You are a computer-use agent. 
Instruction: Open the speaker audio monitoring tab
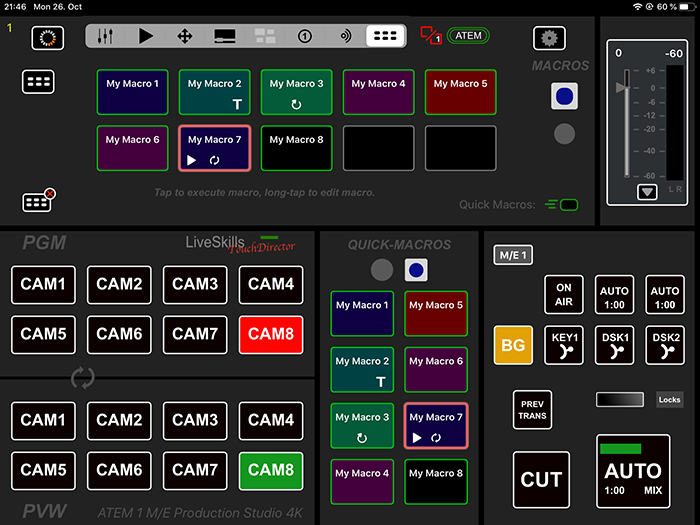point(346,36)
